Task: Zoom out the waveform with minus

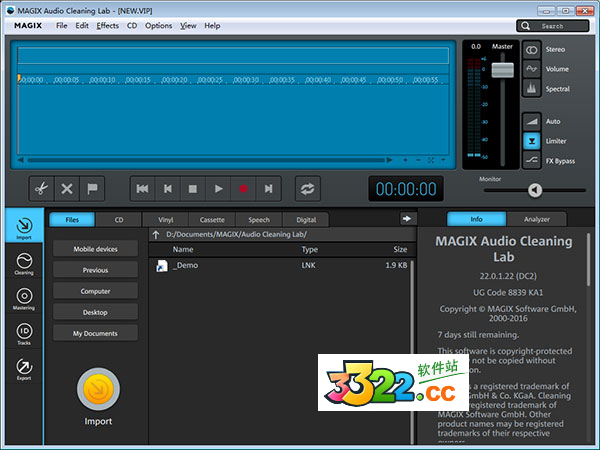Action: 418,160
